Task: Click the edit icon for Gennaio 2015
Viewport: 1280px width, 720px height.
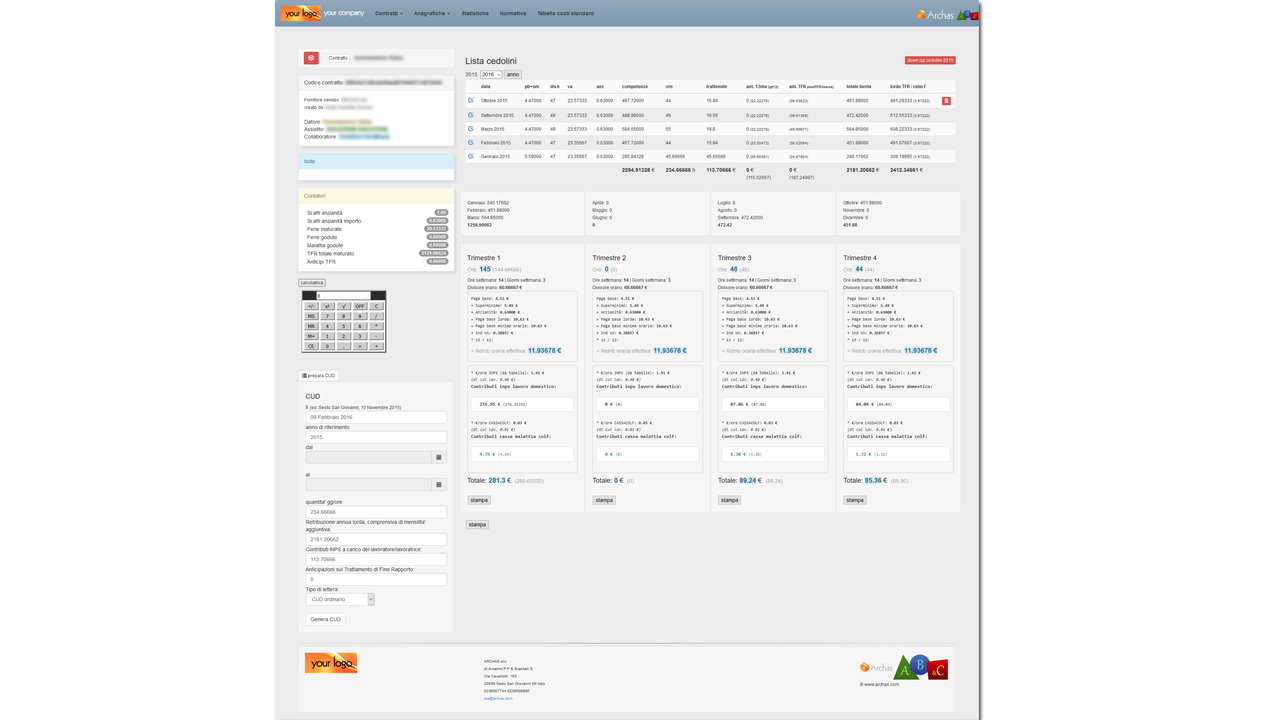Action: click(471, 156)
